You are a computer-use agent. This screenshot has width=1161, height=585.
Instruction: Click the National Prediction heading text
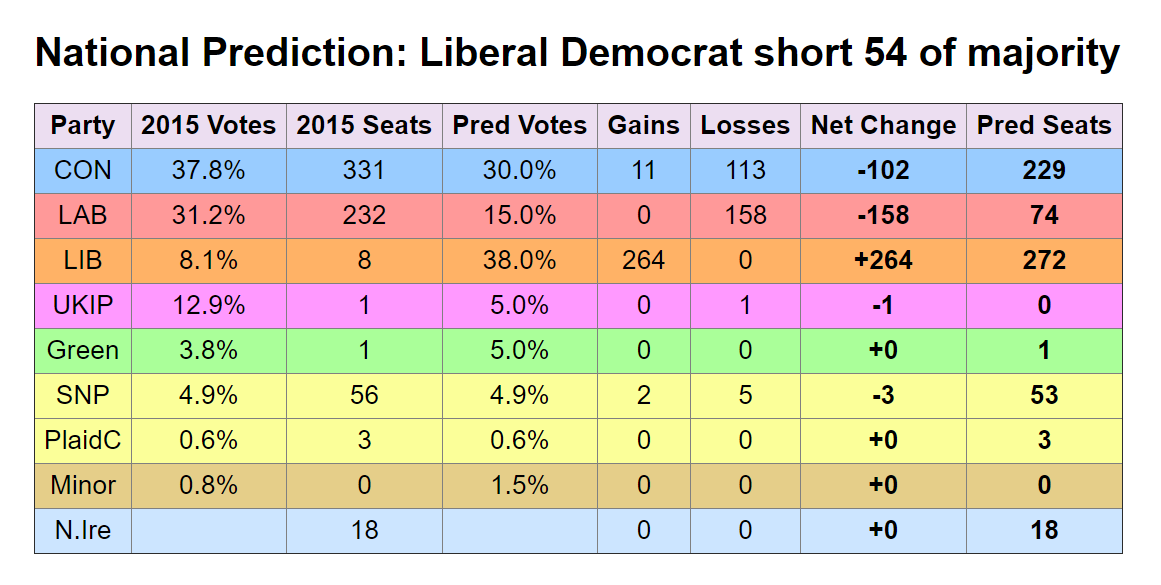(577, 52)
